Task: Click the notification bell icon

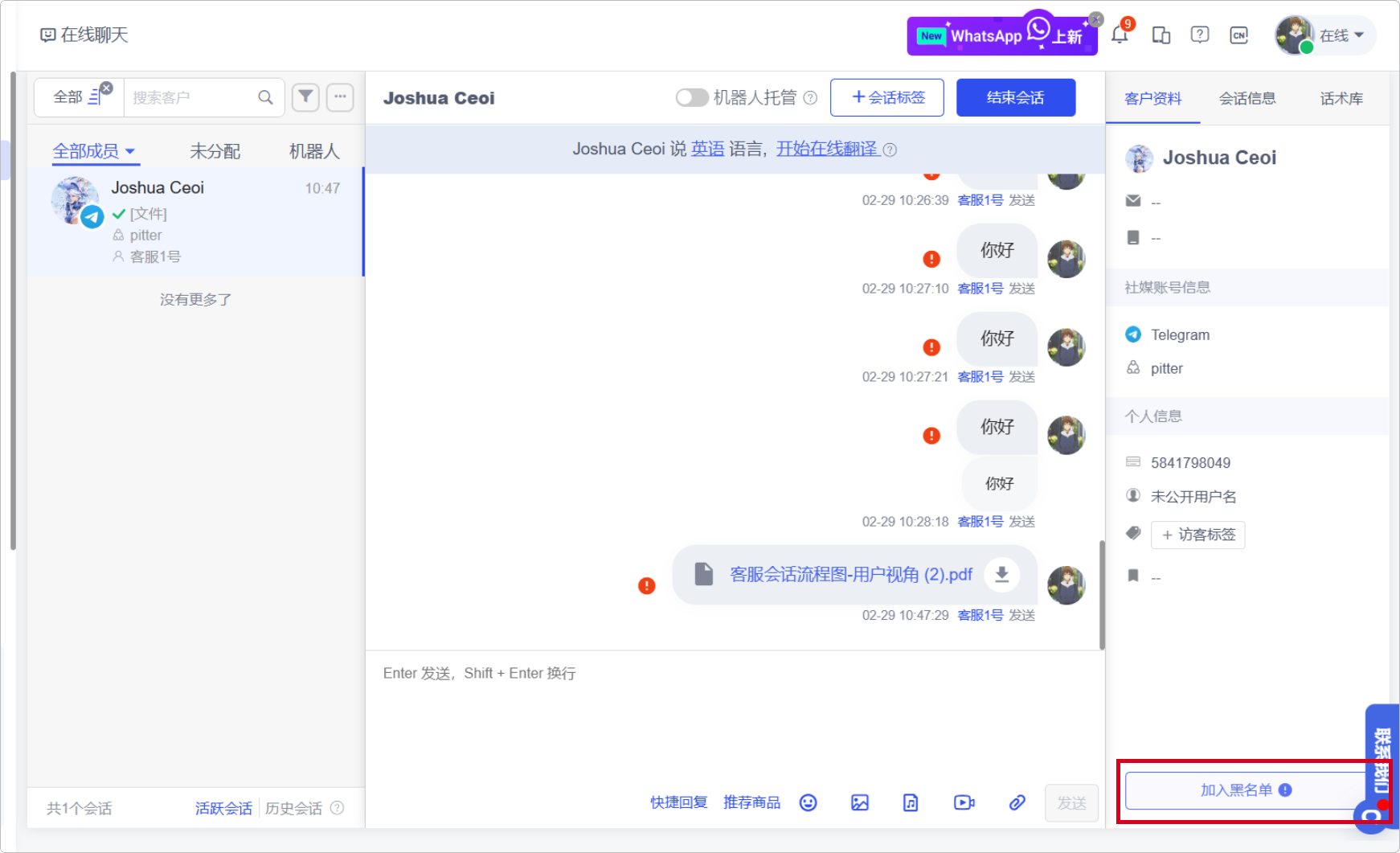Action: 1119,35
